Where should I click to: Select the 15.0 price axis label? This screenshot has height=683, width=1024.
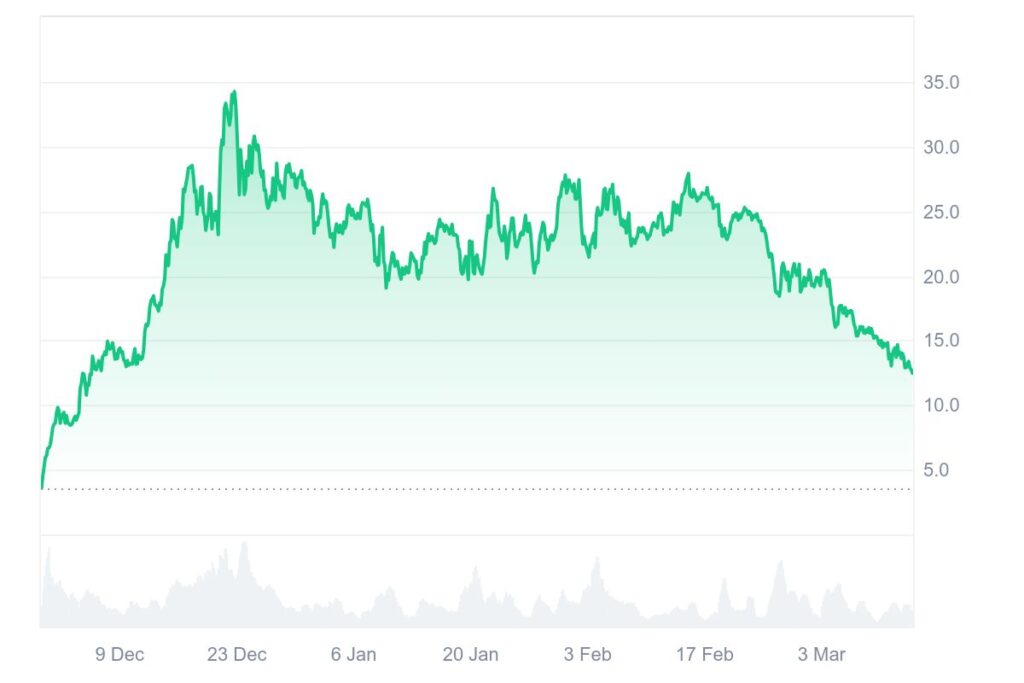click(941, 341)
